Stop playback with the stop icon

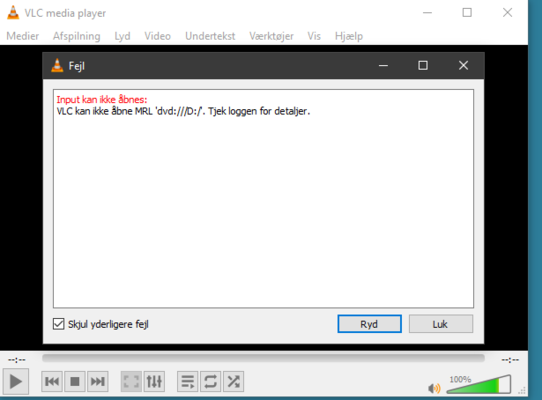tap(75, 381)
